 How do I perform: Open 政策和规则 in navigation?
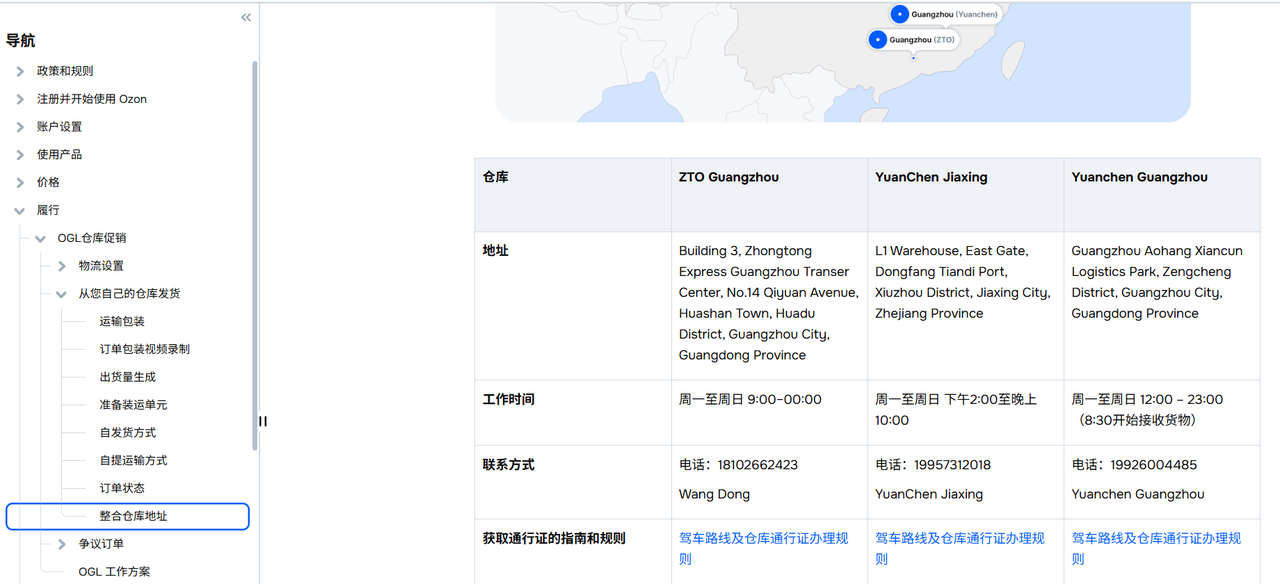65,71
